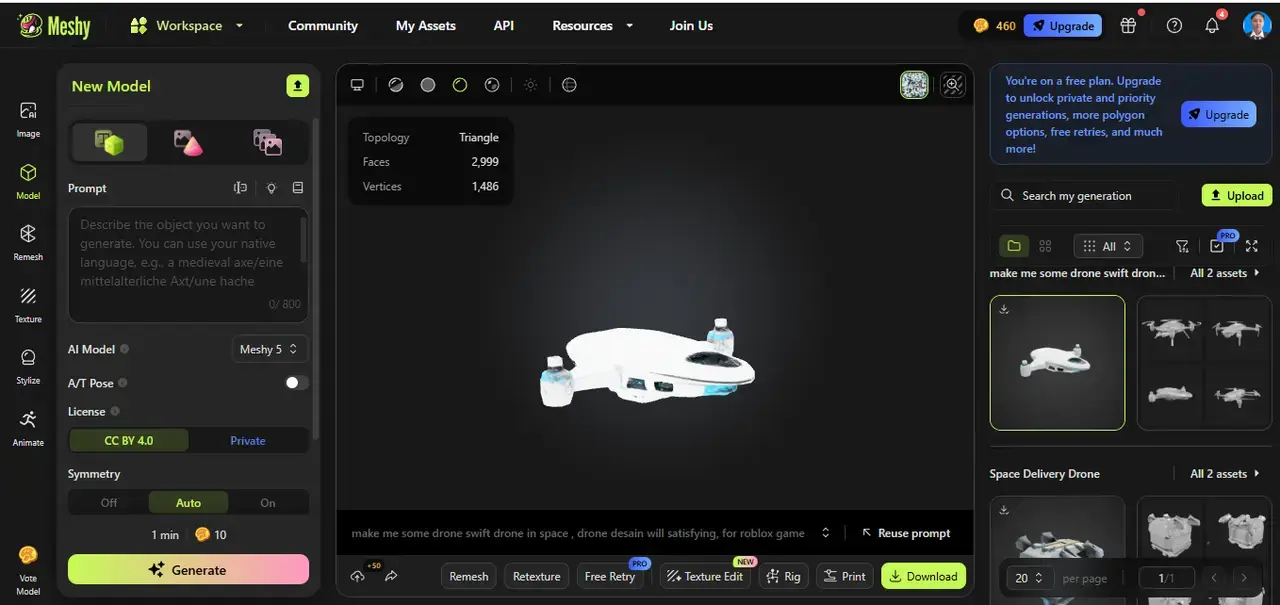Set Symmetry to On

(x=267, y=502)
